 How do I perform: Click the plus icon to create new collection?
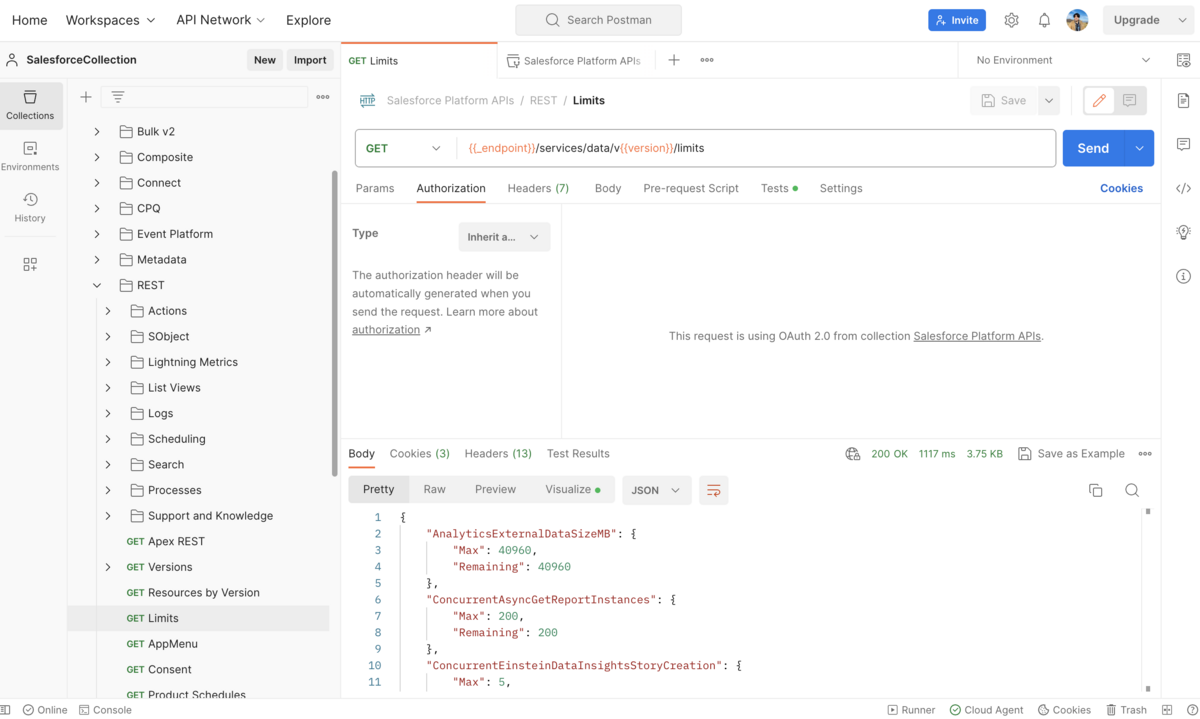click(x=86, y=97)
